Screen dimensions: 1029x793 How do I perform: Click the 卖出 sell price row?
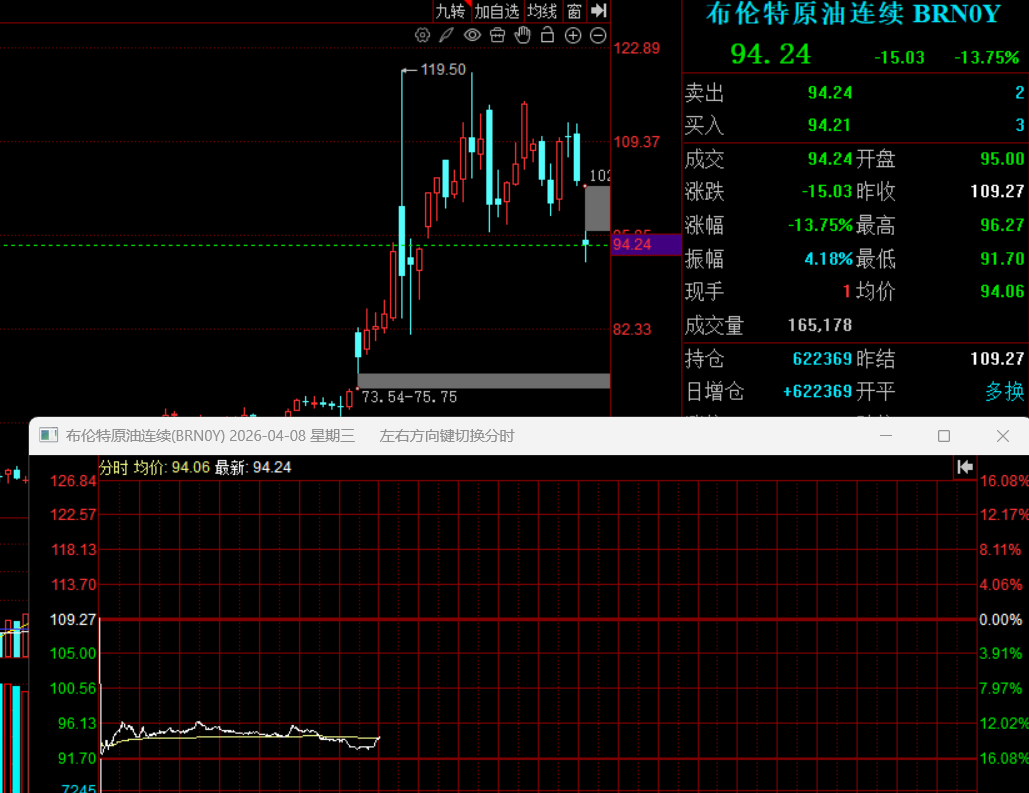pos(855,93)
